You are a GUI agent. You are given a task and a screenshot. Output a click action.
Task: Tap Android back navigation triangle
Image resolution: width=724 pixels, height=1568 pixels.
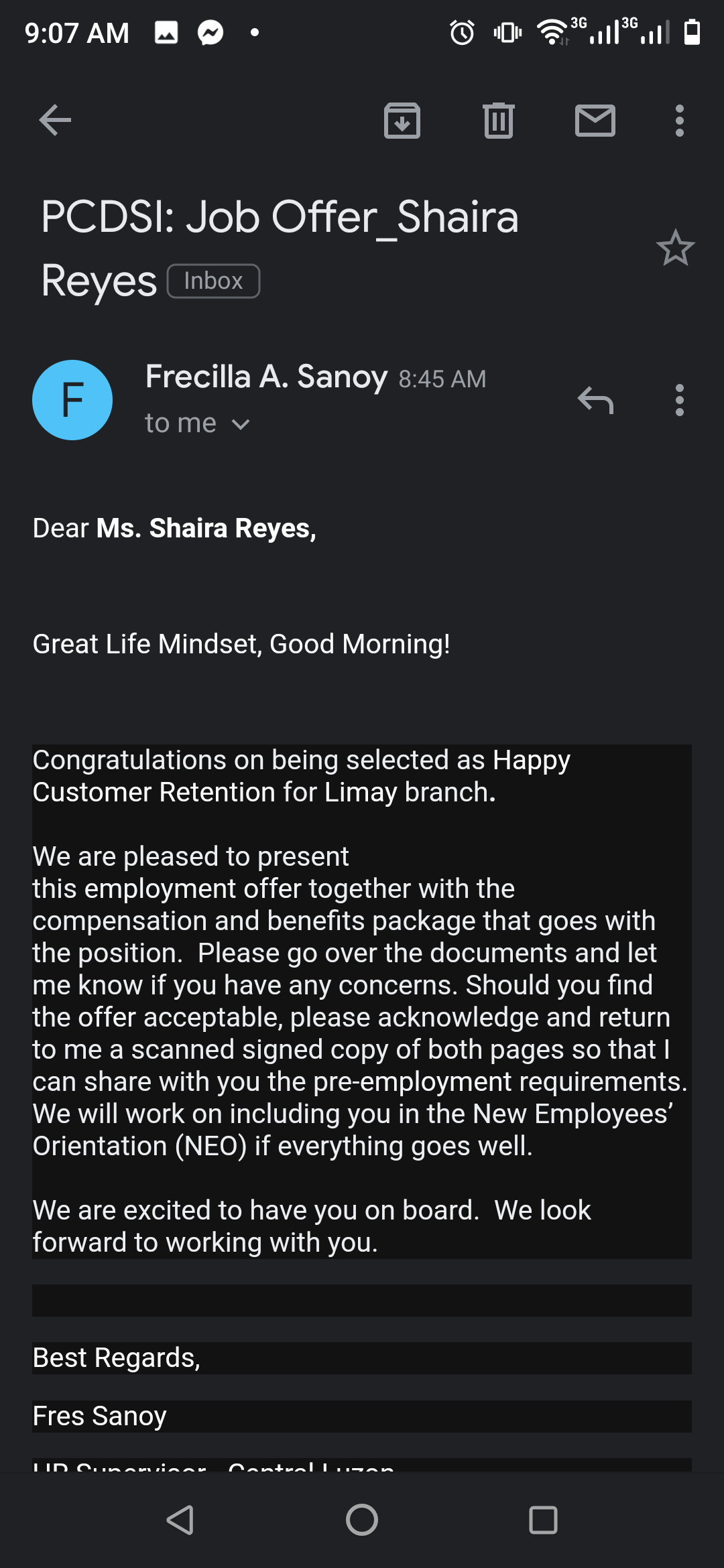[180, 1520]
